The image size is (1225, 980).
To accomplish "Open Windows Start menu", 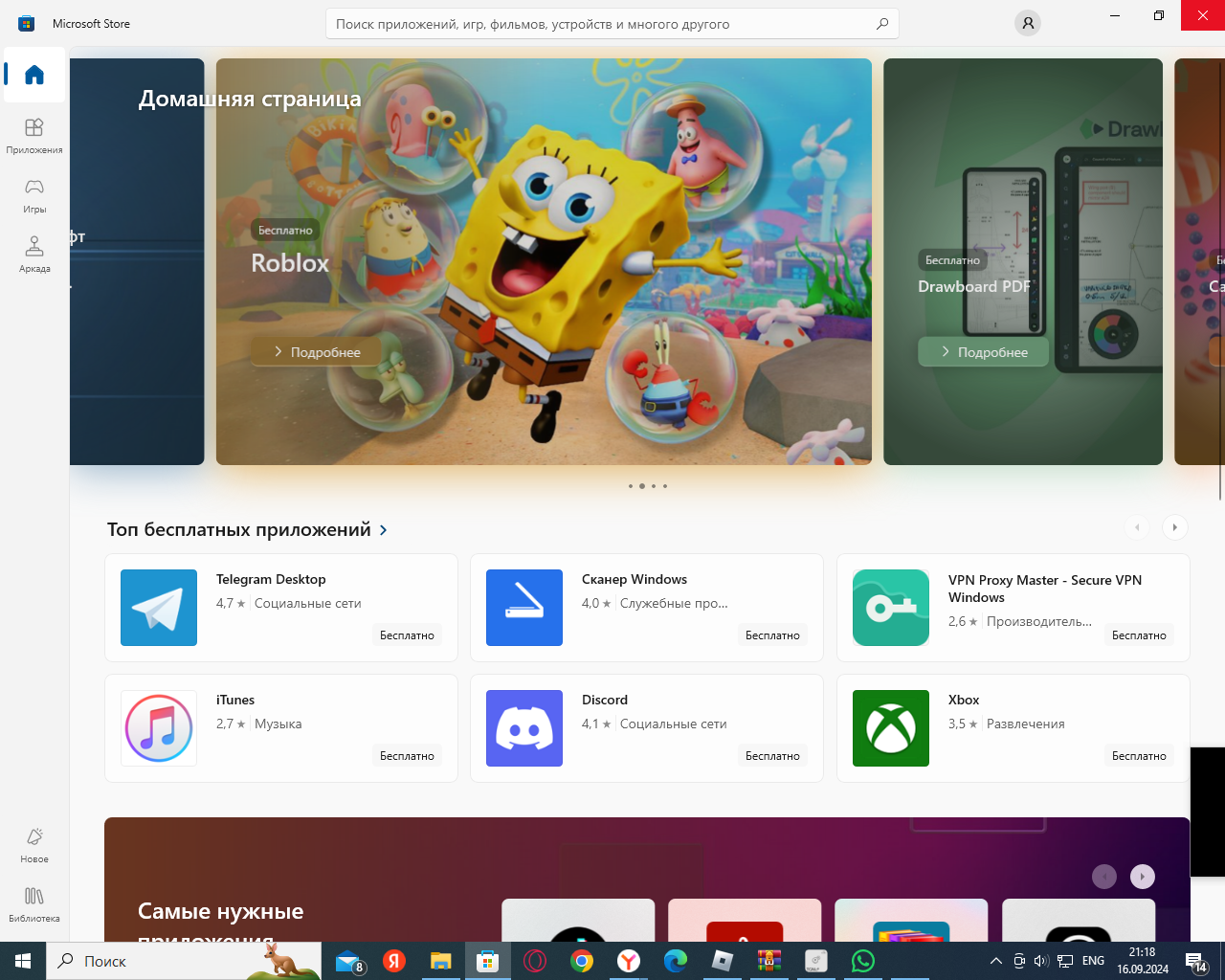I will coord(23,961).
